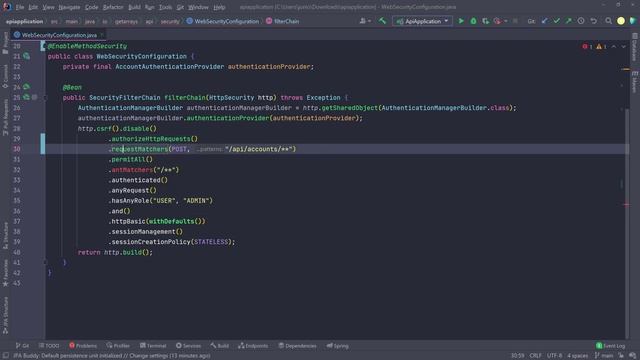Toggle the Database tool window on the right

click(x=635, y=47)
